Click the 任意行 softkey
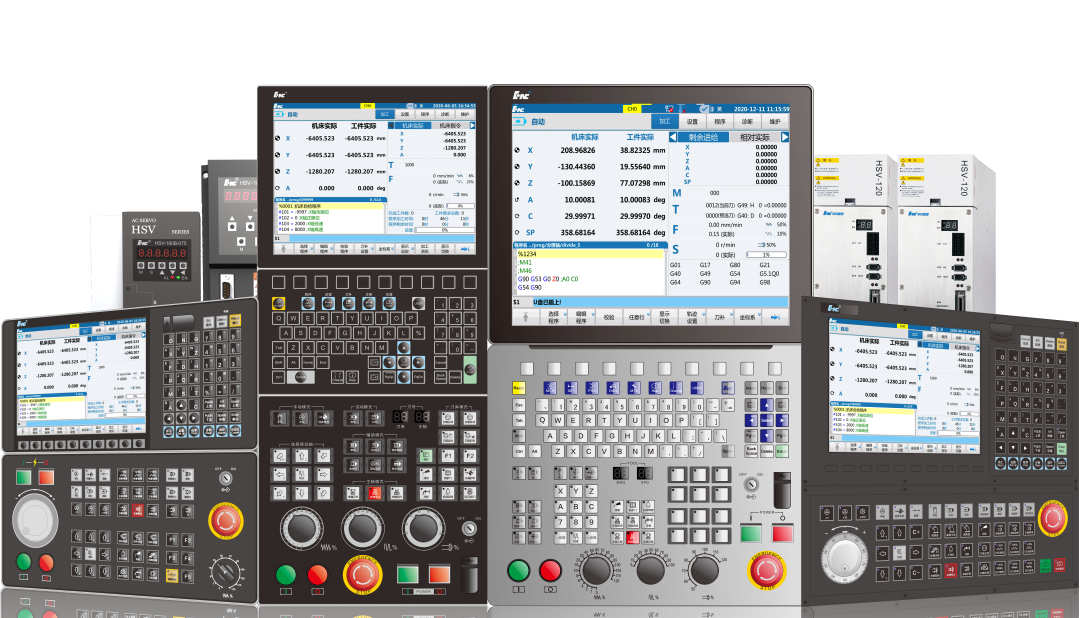The height and width of the screenshot is (618, 1080). point(637,317)
